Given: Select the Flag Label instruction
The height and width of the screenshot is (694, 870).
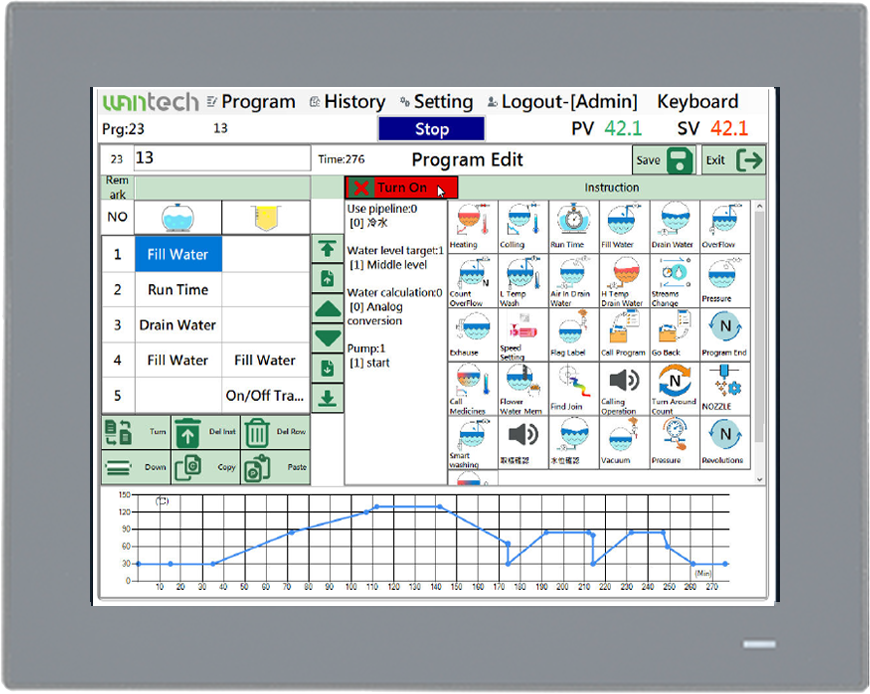Looking at the screenshot, I should [573, 335].
